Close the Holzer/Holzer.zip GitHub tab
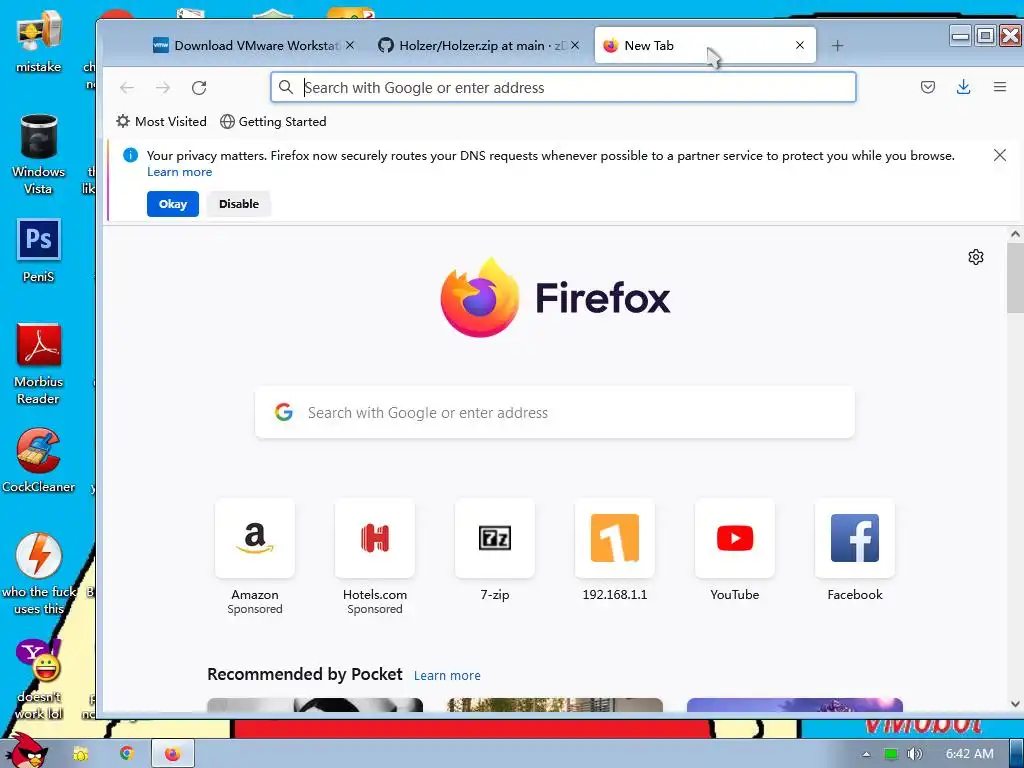Screen dimensions: 1024x768 click(x=575, y=45)
